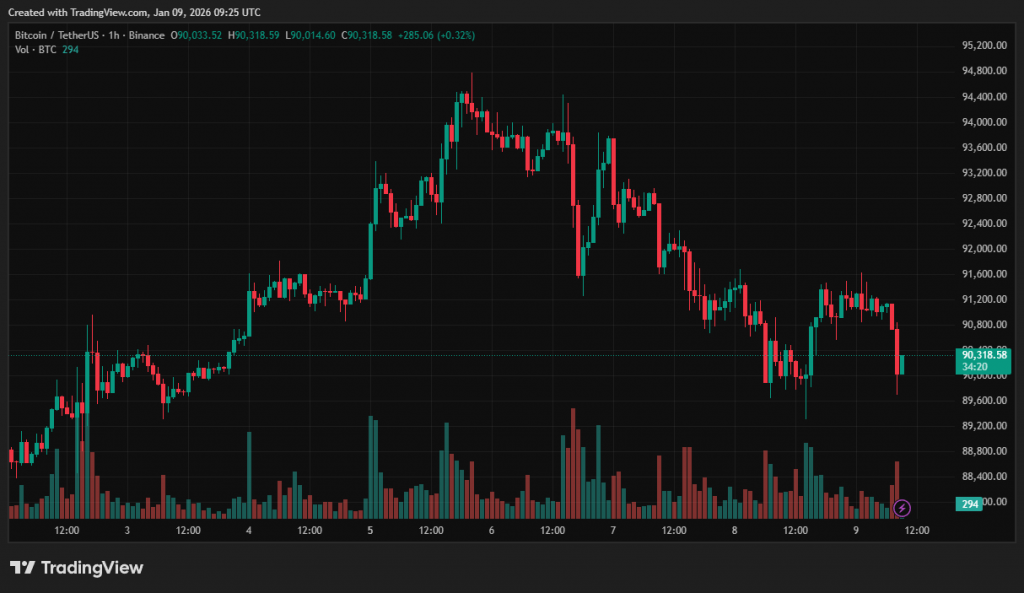Select date marker 3 on the time axis

(x=127, y=530)
